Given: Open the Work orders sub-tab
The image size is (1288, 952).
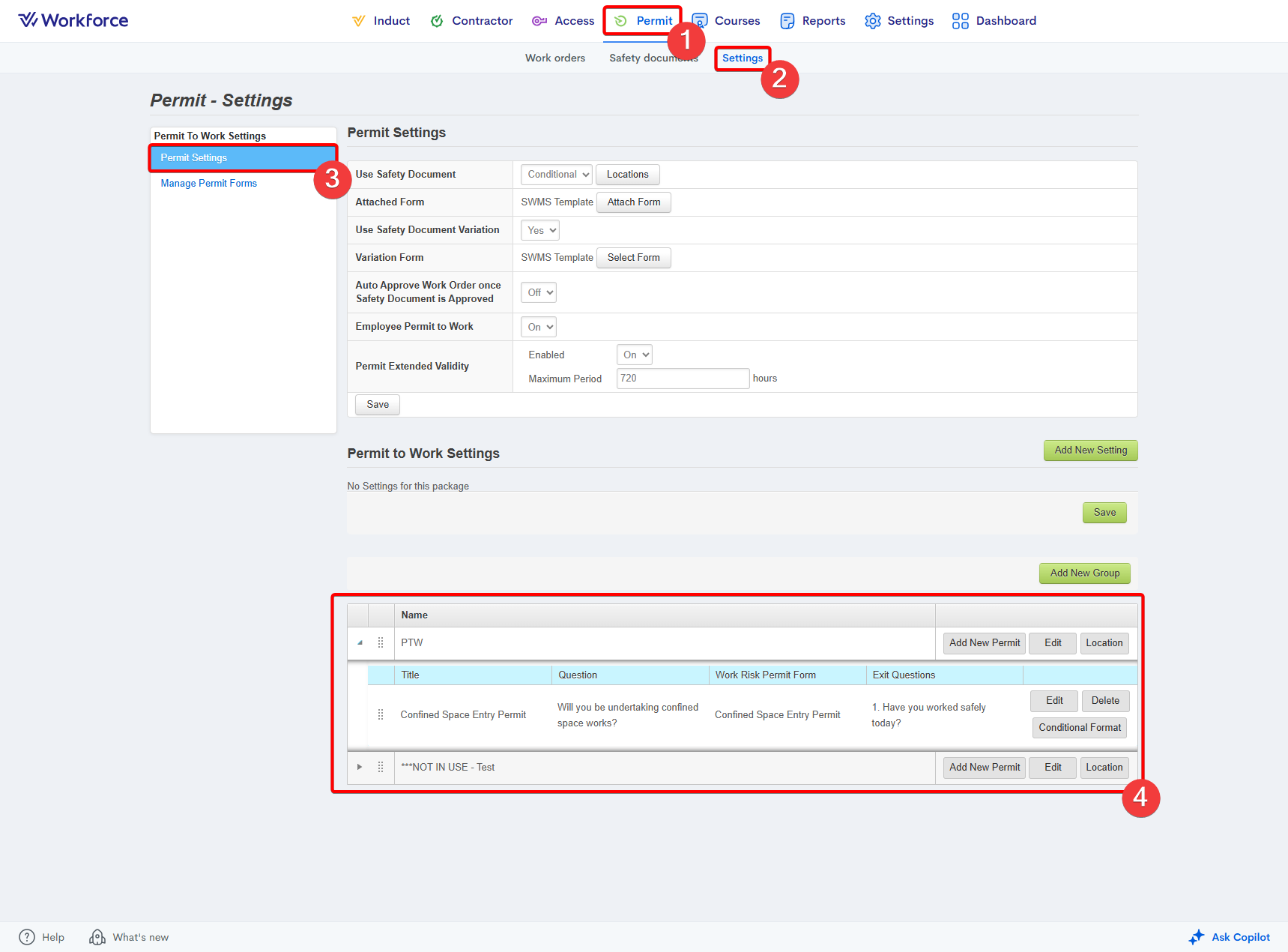Looking at the screenshot, I should 554,58.
